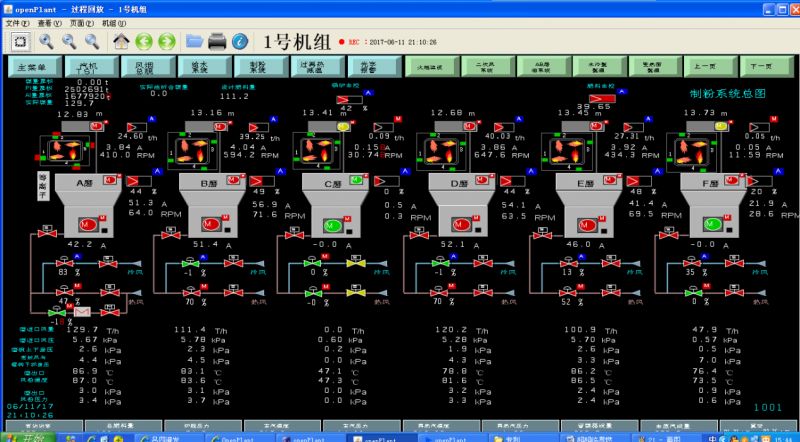Open the 查看(V) menu
Image resolution: width=800 pixels, height=442 pixels.
pyautogui.click(x=50, y=22)
